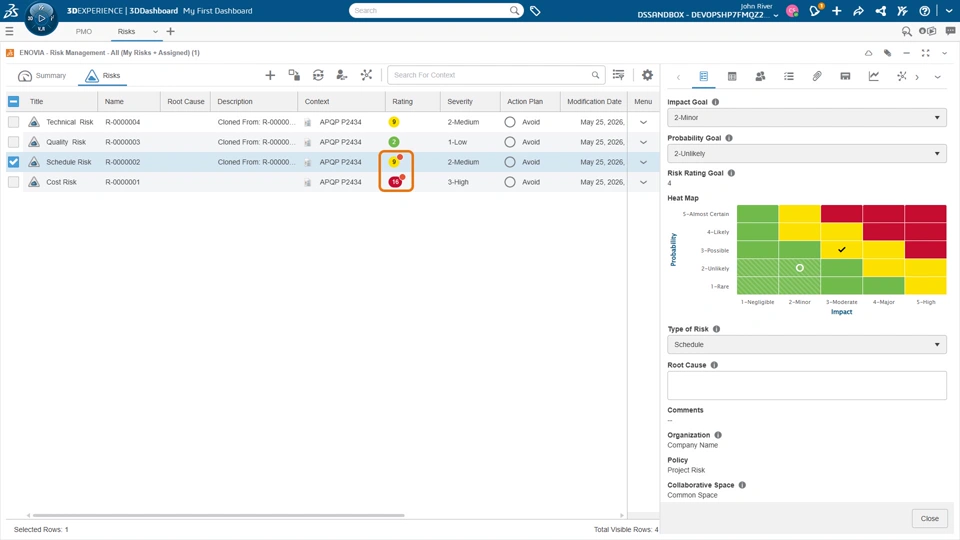Viewport: 960px width, 540px height.
Task: Select the Avoid radio for Technical Risk
Action: pos(509,122)
